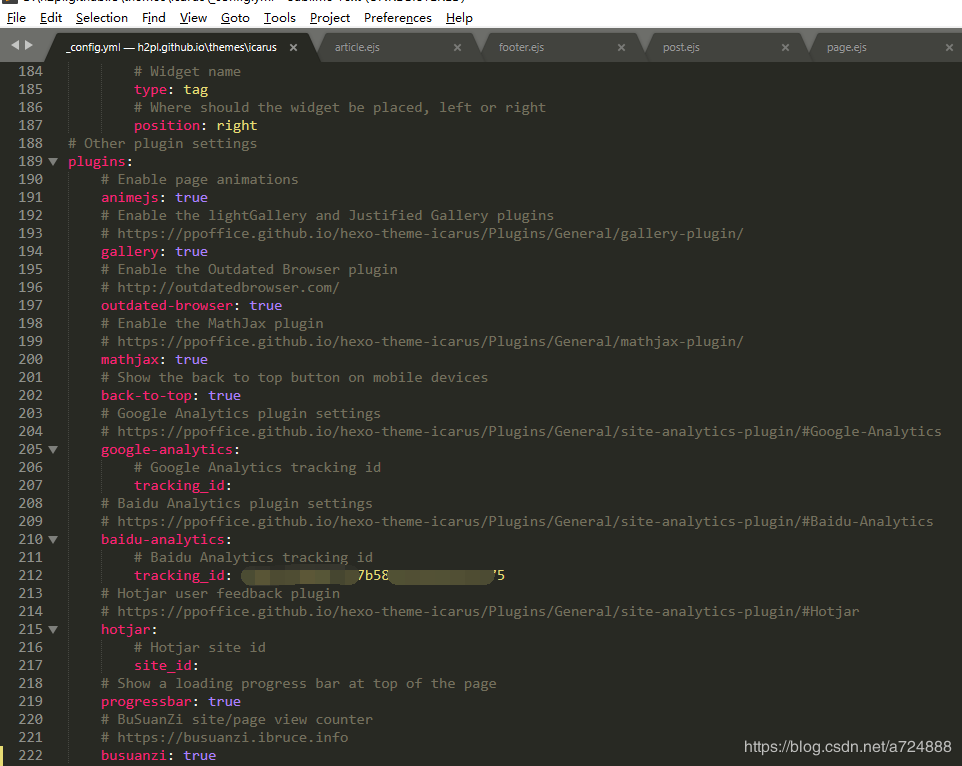Collapse the baidu-analytics fold arrow
962x766 pixels.
coord(53,540)
